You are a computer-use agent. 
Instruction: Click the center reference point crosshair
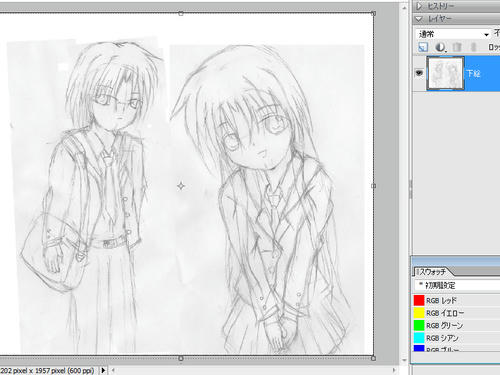click(x=181, y=186)
